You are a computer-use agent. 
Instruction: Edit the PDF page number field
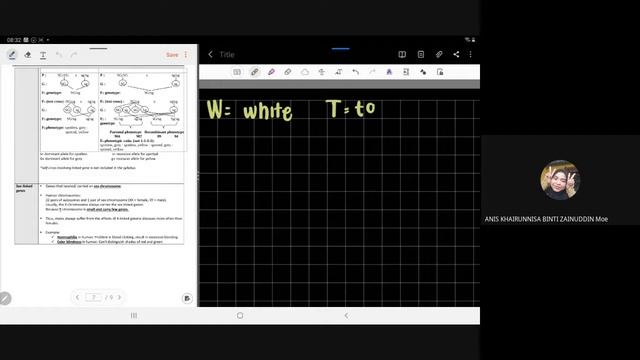click(94, 298)
